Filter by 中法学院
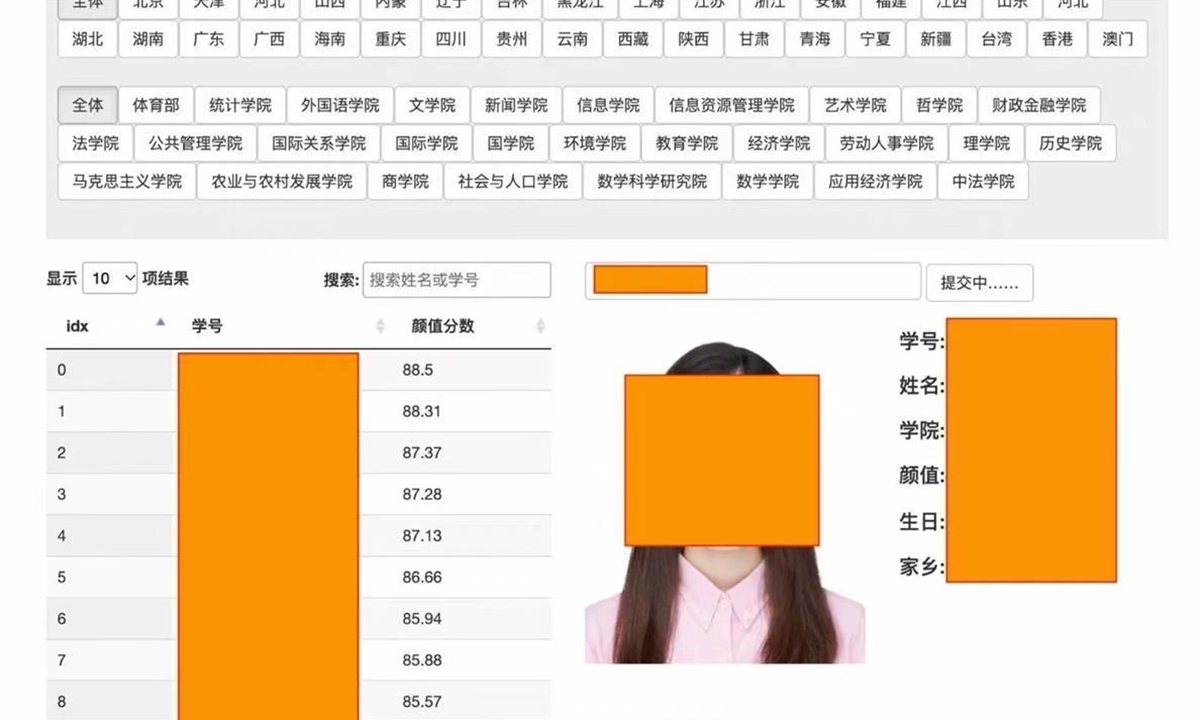The width and height of the screenshot is (1200, 720). tap(983, 181)
